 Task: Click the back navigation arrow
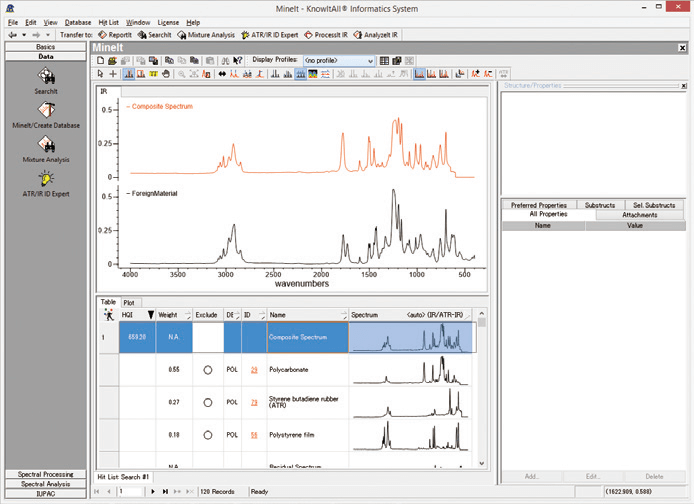[12, 35]
